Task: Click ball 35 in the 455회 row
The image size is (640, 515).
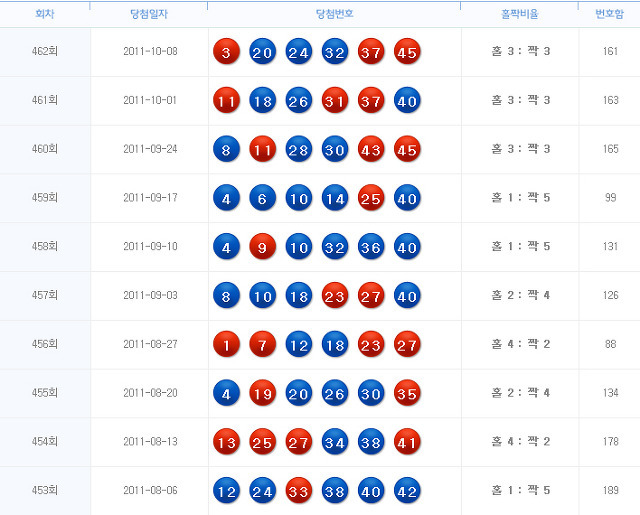Action: click(x=407, y=393)
